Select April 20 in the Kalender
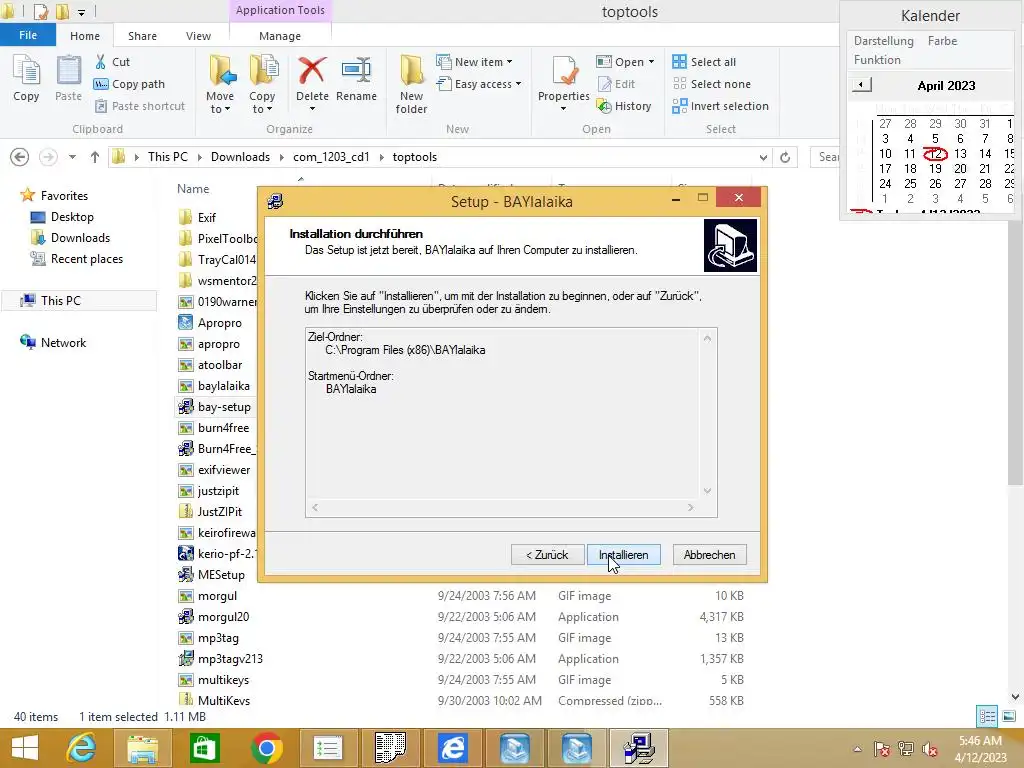The image size is (1024, 768). [x=960, y=168]
